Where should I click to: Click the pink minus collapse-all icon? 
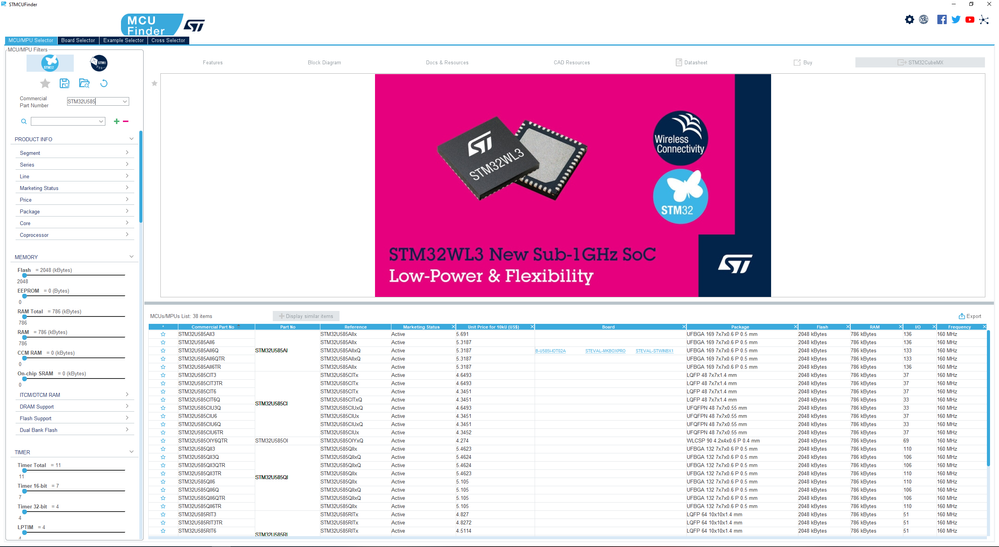tap(126, 121)
